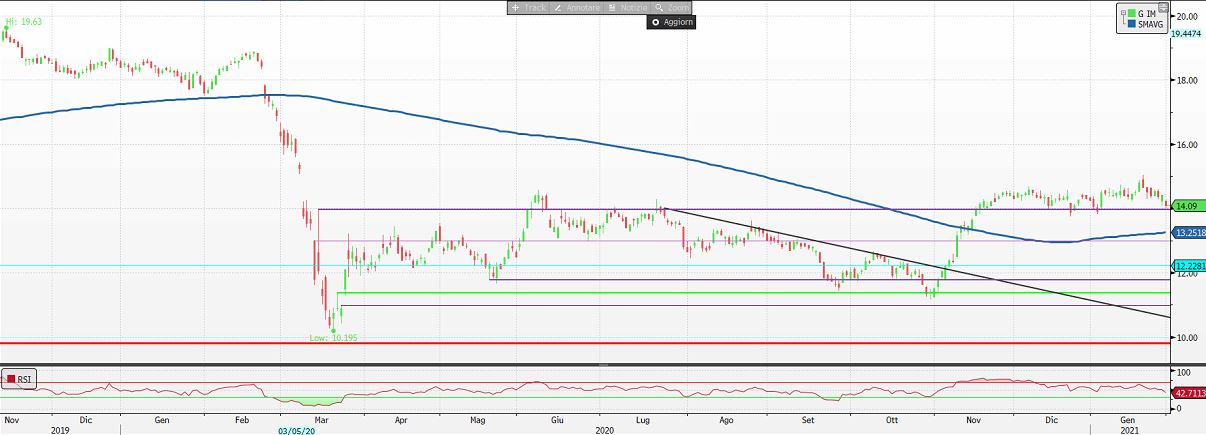Click the Aggiorn refresh button

(x=671, y=21)
